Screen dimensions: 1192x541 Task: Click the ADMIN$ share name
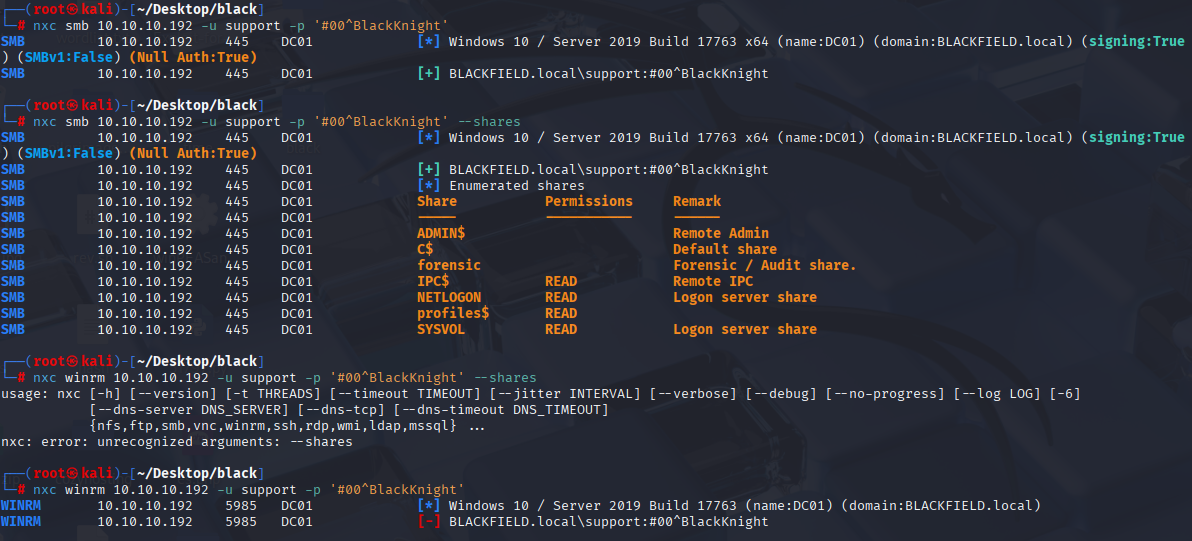tap(441, 233)
